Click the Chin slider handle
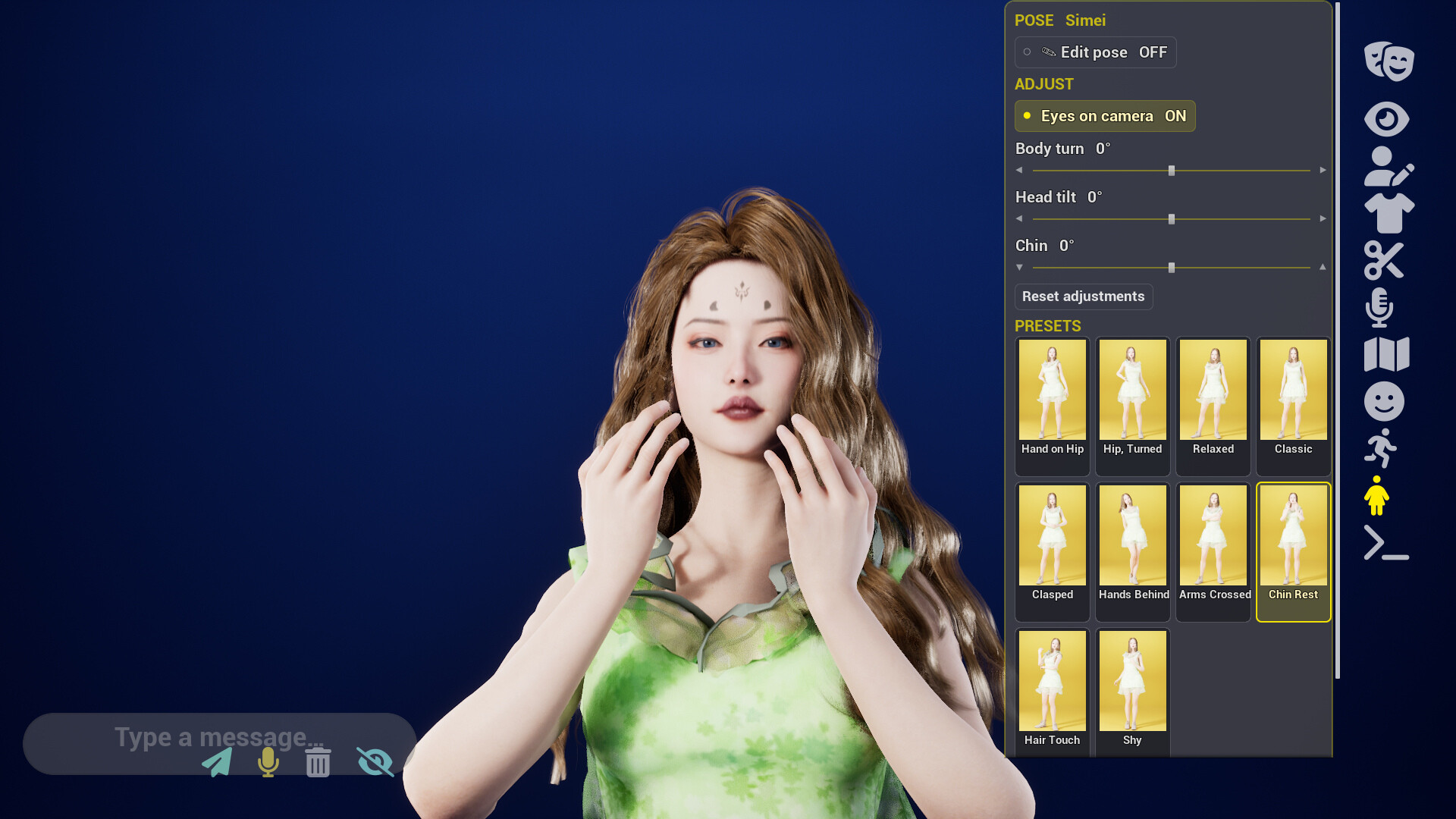 1172,268
